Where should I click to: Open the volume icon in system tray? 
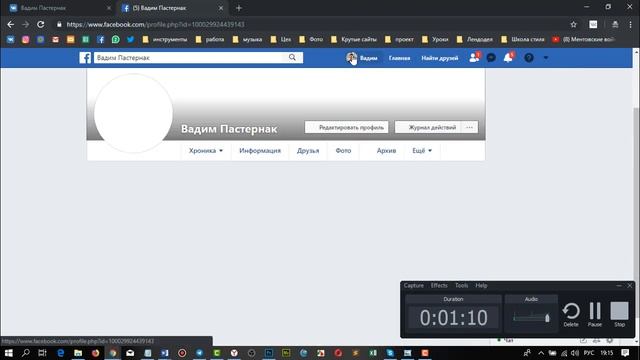(x=575, y=353)
